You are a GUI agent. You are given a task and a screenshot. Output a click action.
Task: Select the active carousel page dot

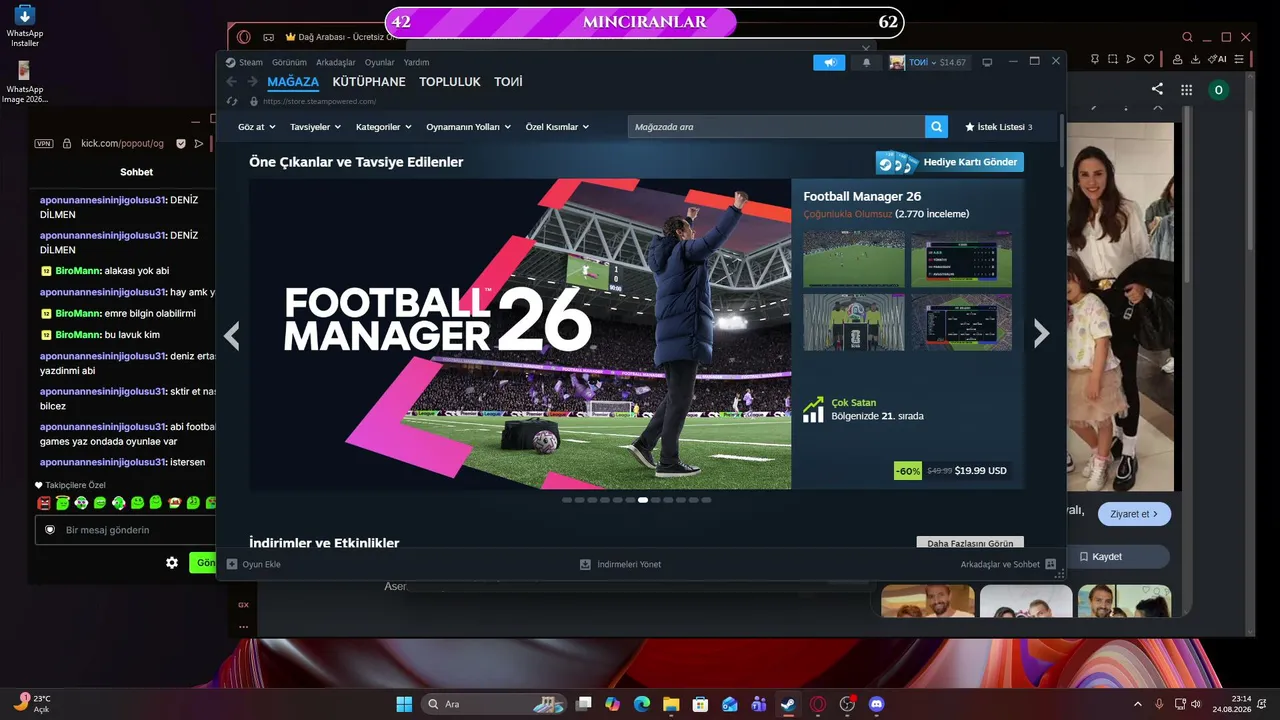pyautogui.click(x=643, y=499)
